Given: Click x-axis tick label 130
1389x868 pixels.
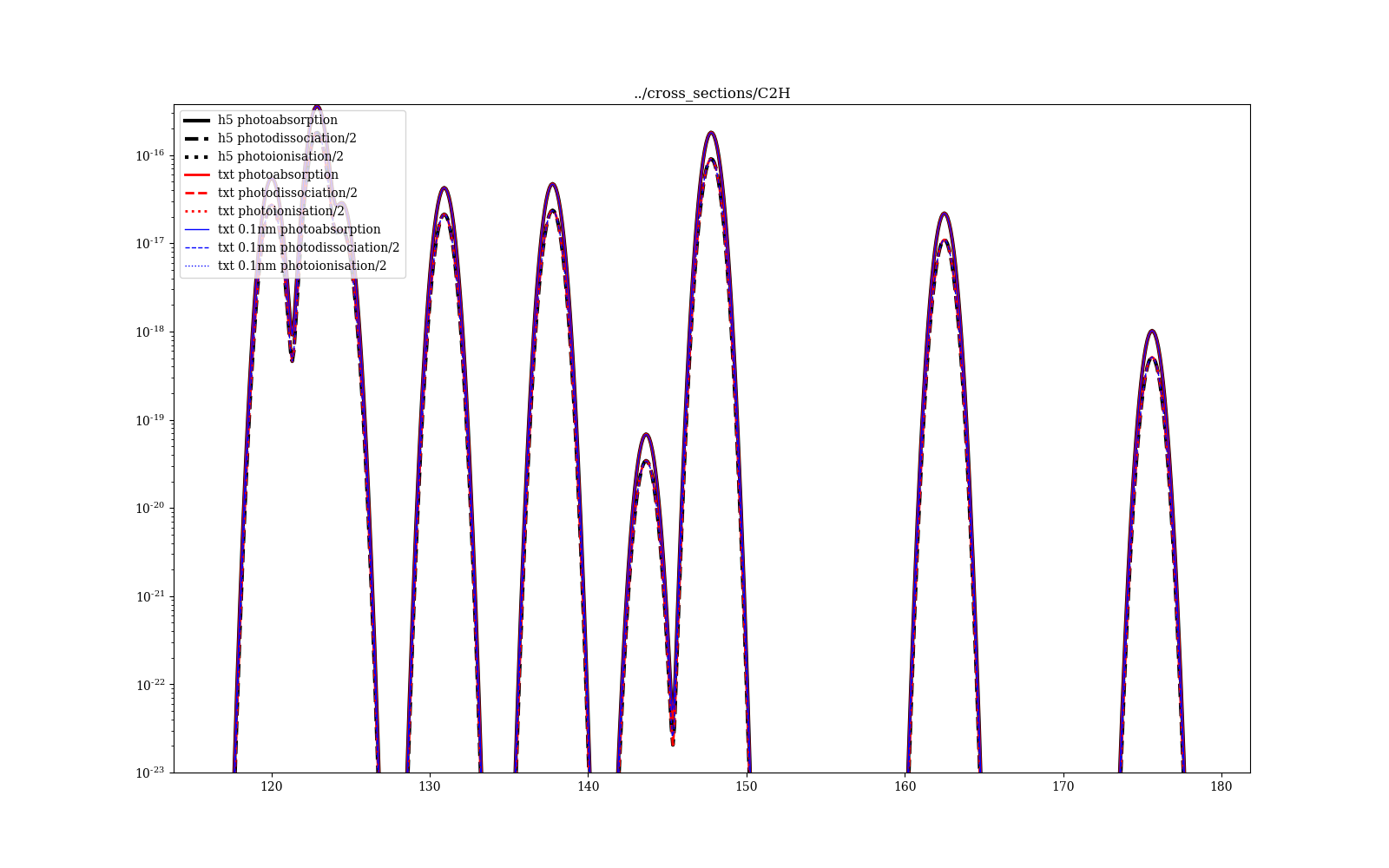Looking at the screenshot, I should pyautogui.click(x=430, y=786).
